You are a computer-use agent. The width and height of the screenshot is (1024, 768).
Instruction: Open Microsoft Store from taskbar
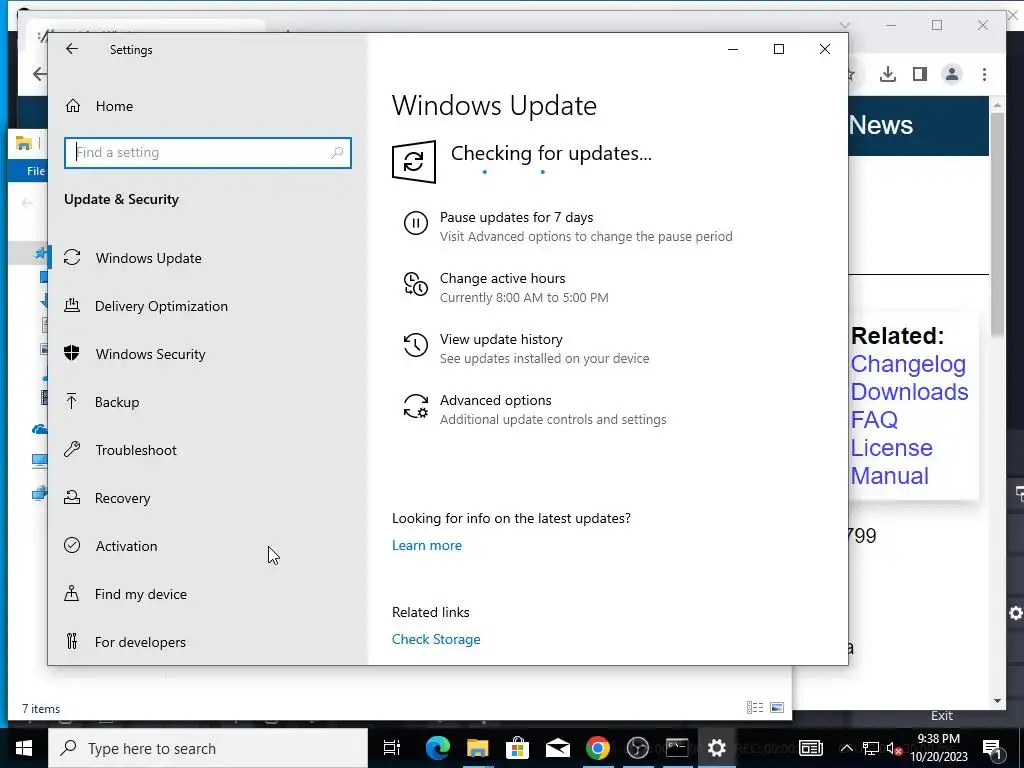click(517, 748)
